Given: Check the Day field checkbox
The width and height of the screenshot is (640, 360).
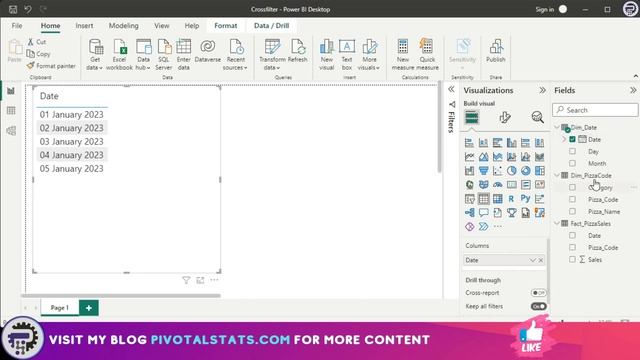Looking at the screenshot, I should coord(572,151).
